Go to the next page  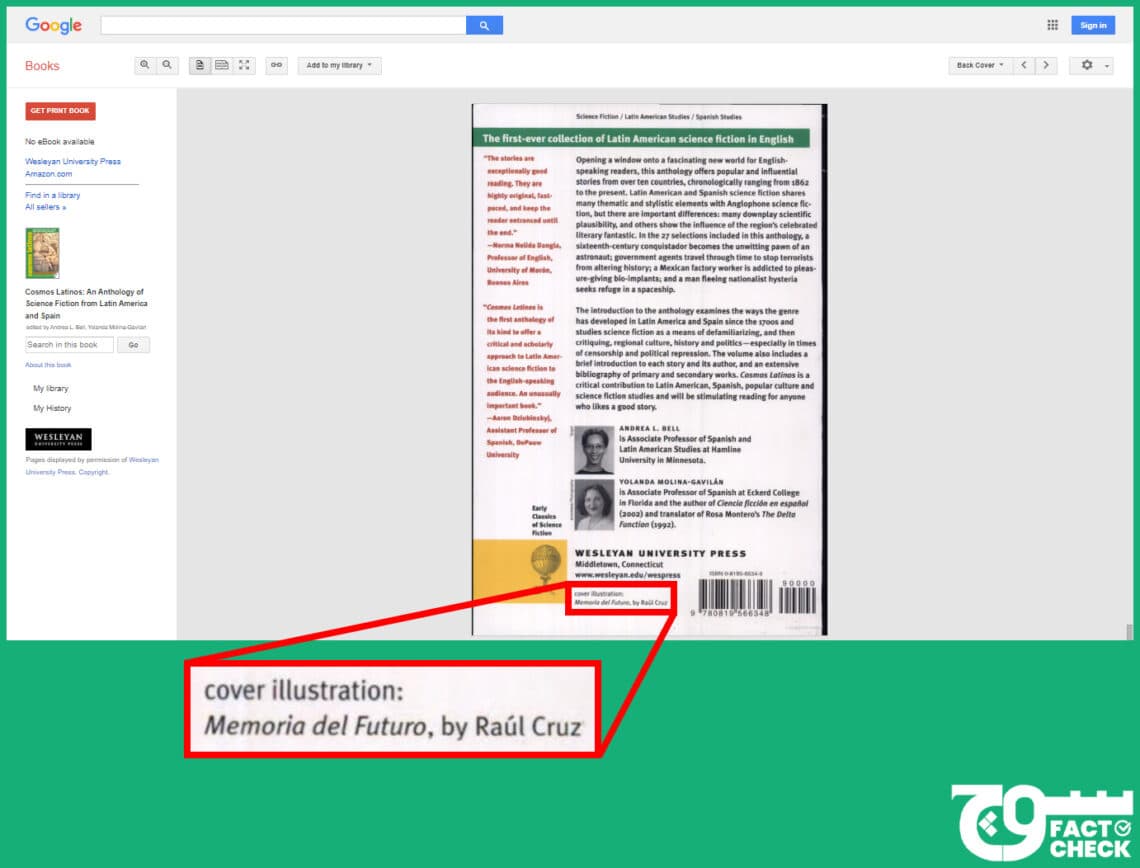tap(1046, 65)
